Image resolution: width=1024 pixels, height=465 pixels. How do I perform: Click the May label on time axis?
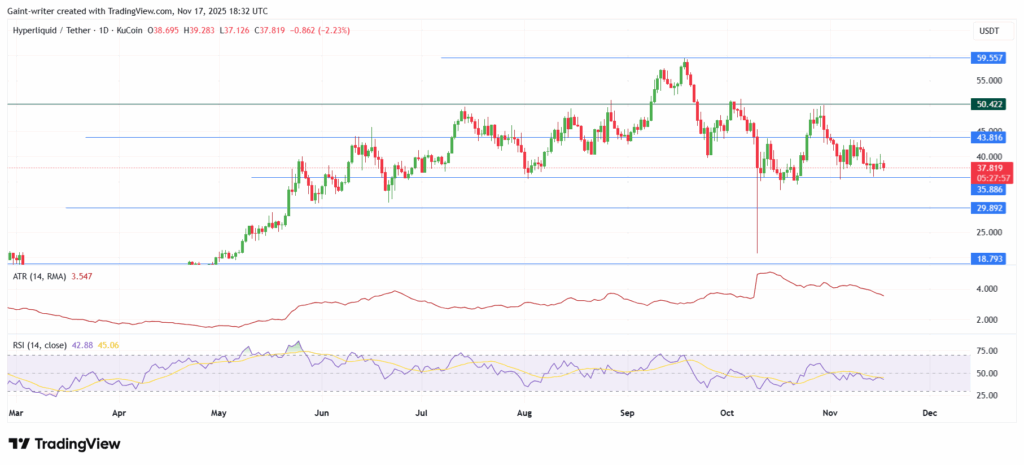(x=219, y=413)
